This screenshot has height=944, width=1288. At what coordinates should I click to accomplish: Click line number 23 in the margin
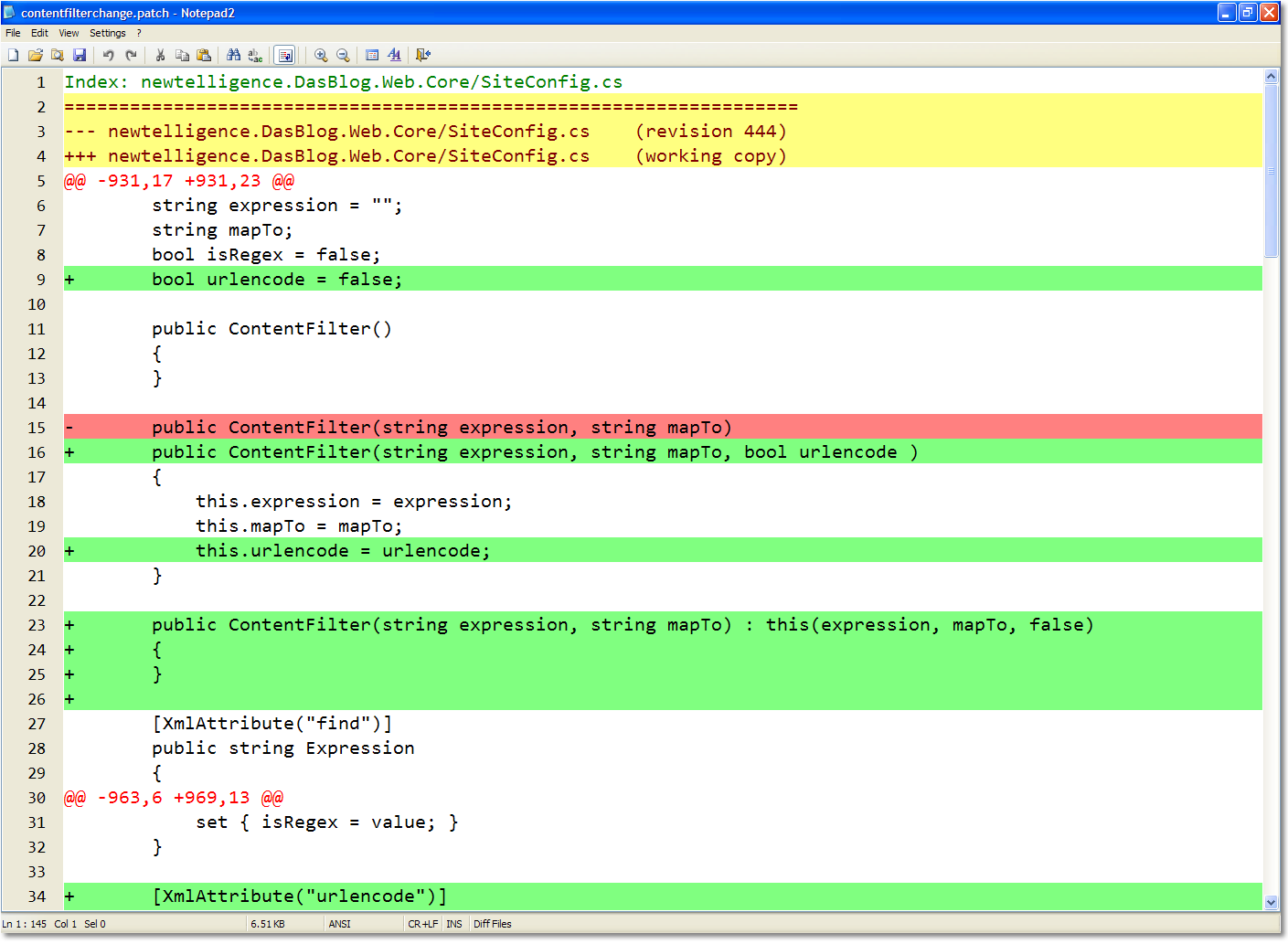coord(37,625)
